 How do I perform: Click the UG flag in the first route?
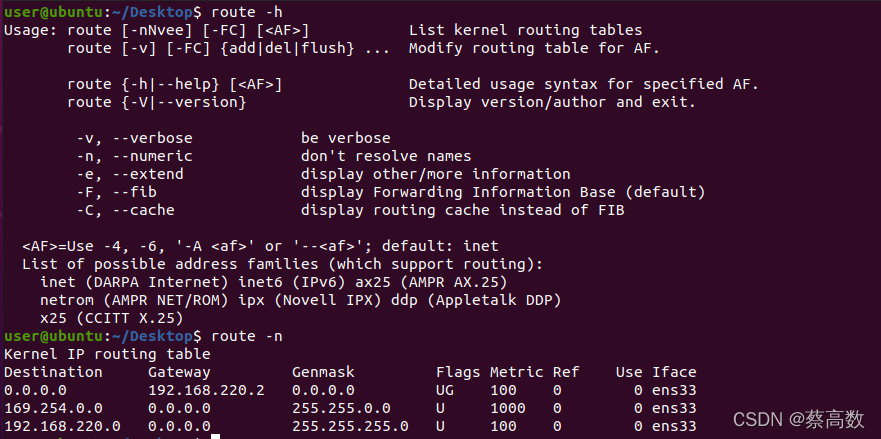[444, 390]
